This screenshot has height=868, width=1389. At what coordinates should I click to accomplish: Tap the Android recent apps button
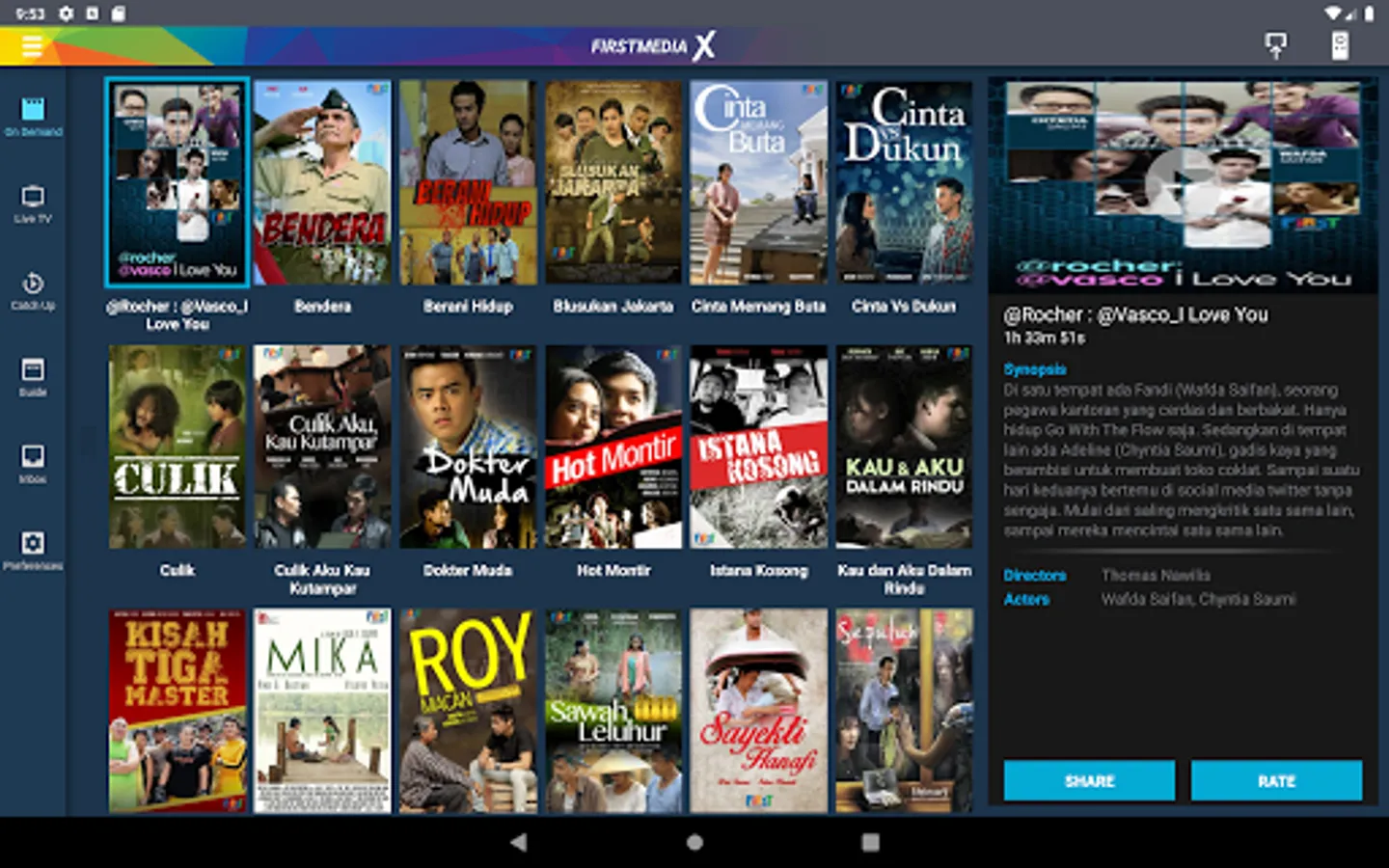coord(870,842)
